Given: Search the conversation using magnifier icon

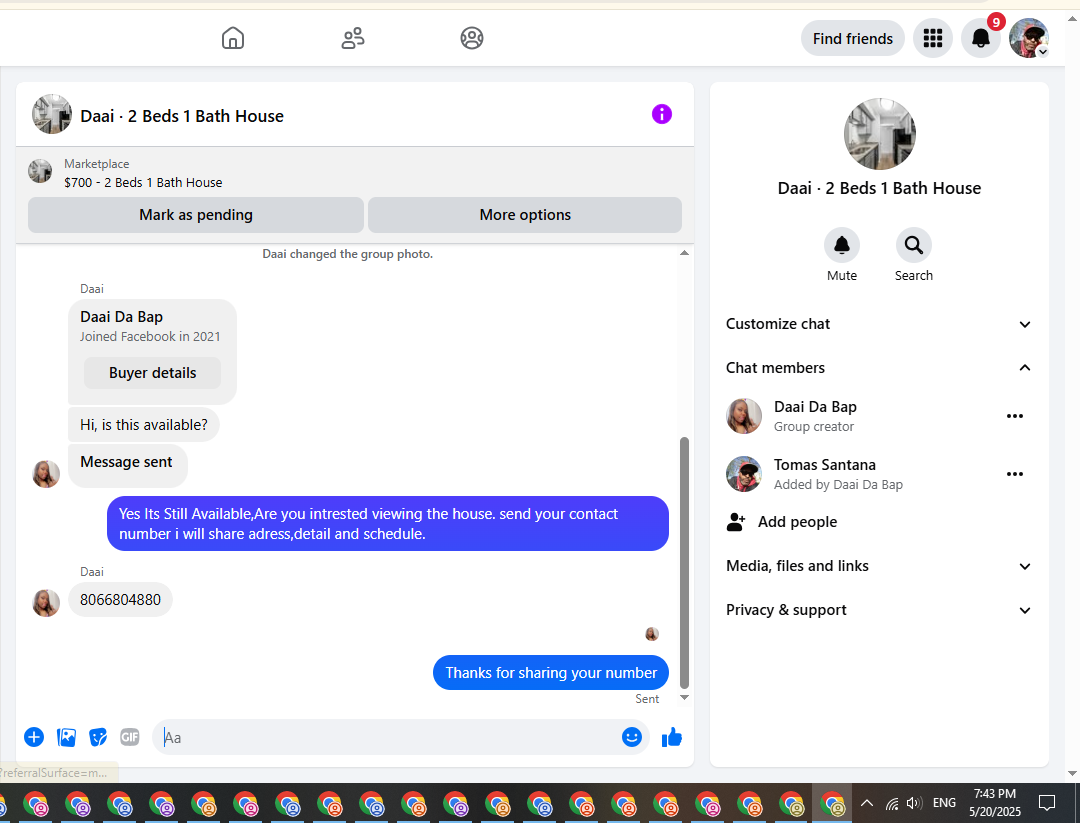Looking at the screenshot, I should (913, 245).
